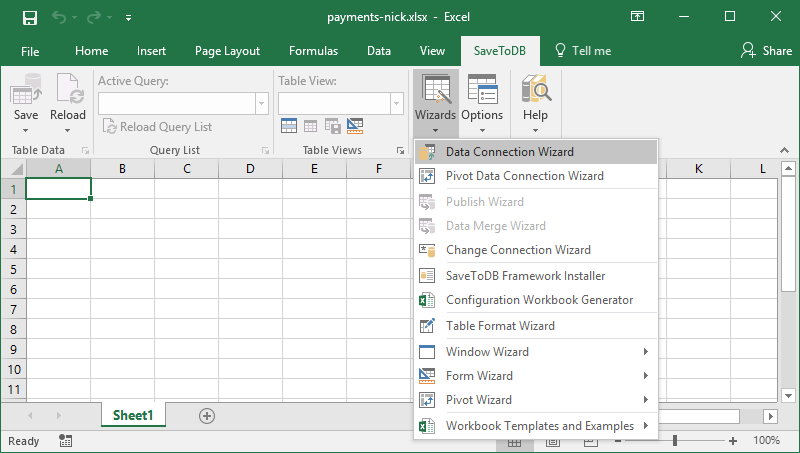This screenshot has height=453, width=800.
Task: Click the zoom slider handle
Action: 674,440
